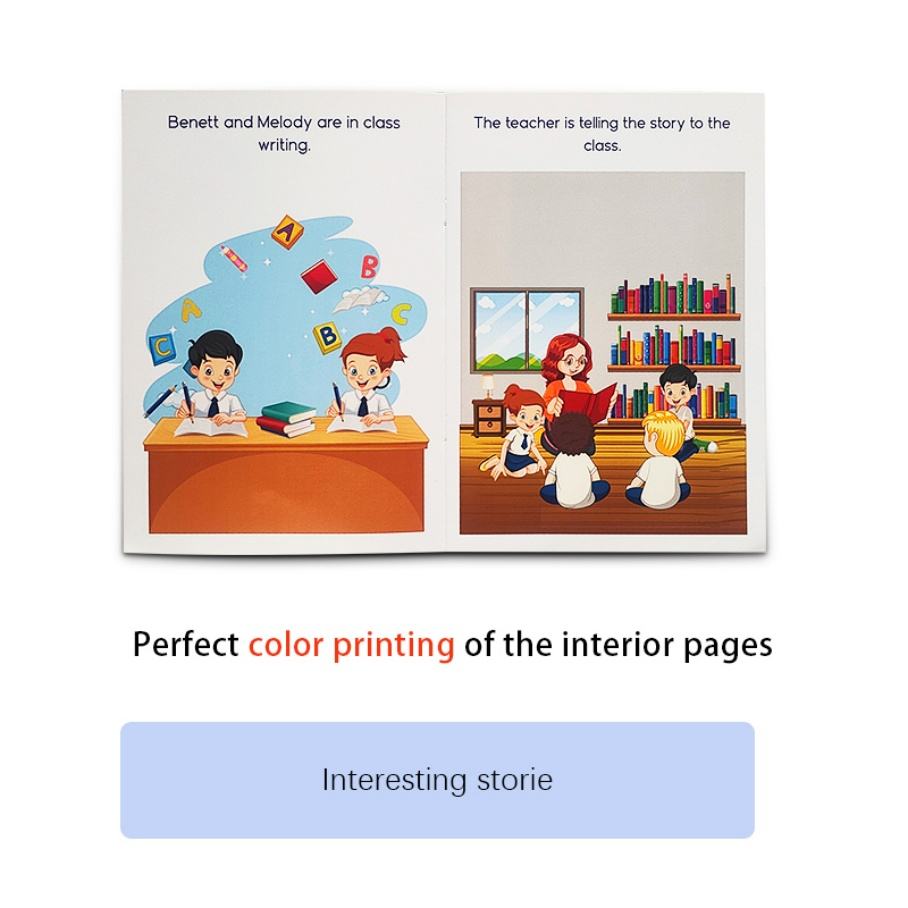The height and width of the screenshot is (908, 908).
Task: Click the orange letter A block
Action: click(288, 231)
